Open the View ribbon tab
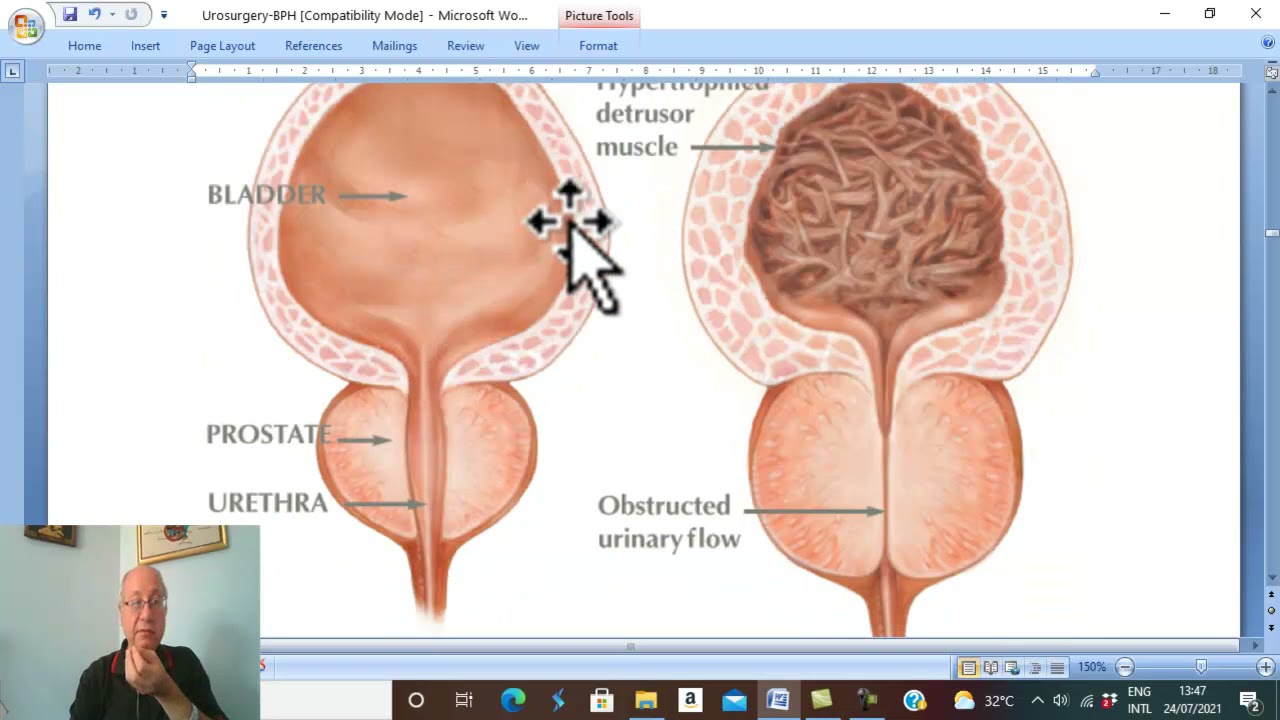 coord(526,46)
